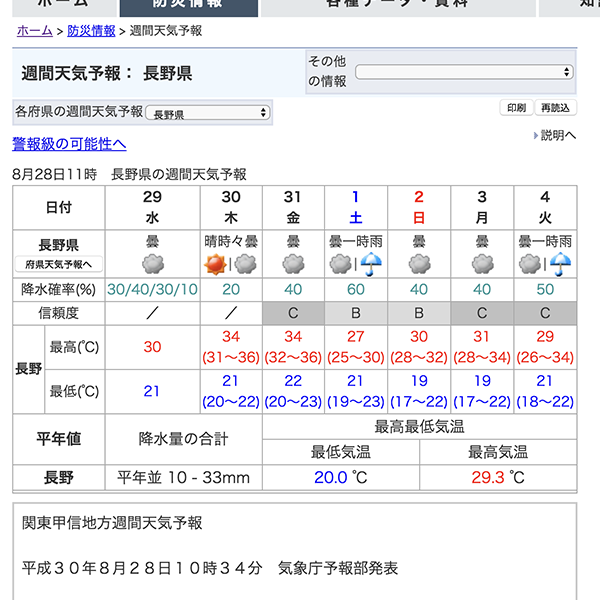This screenshot has width=600, height=600.
Task: Click the red 2 日 date header
Action: [419, 207]
